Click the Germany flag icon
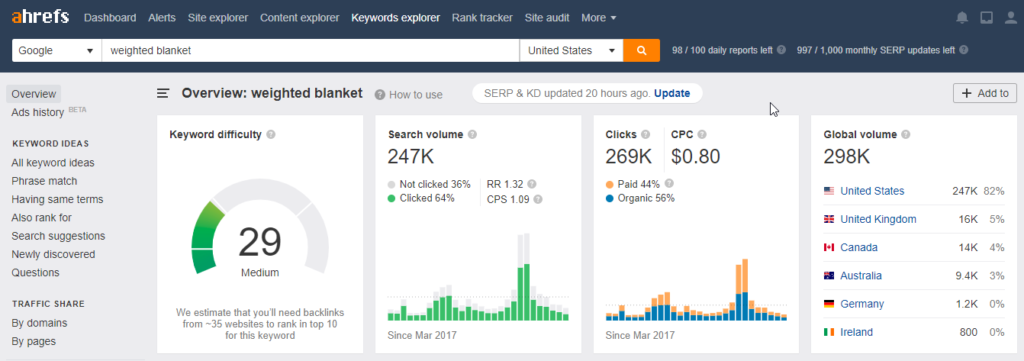Viewport: 1024px width, 361px height. (829, 304)
